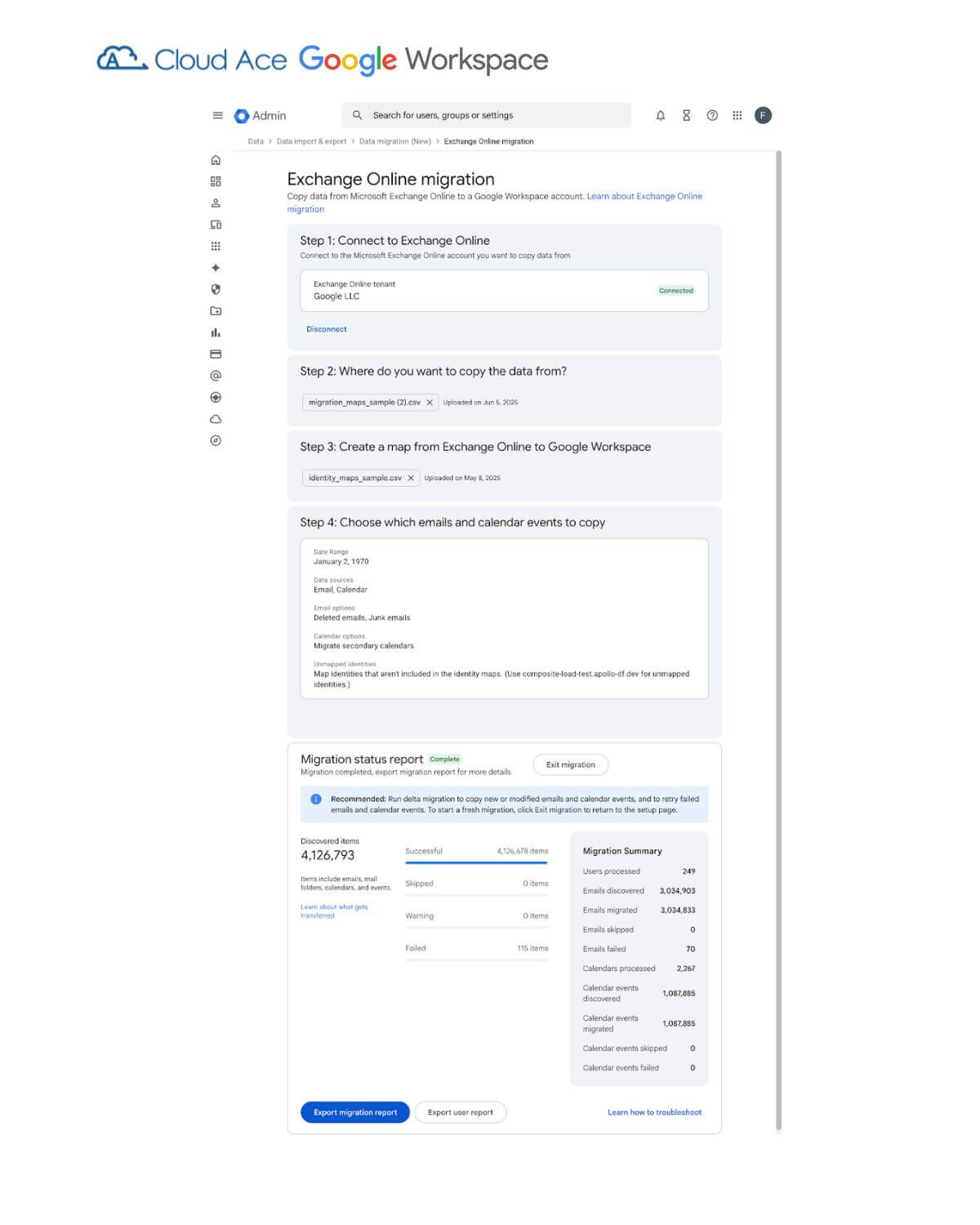This screenshot has height=1225, width=980.
Task: Remove migration_maps_sample (2).csv file chip
Action: [430, 403]
